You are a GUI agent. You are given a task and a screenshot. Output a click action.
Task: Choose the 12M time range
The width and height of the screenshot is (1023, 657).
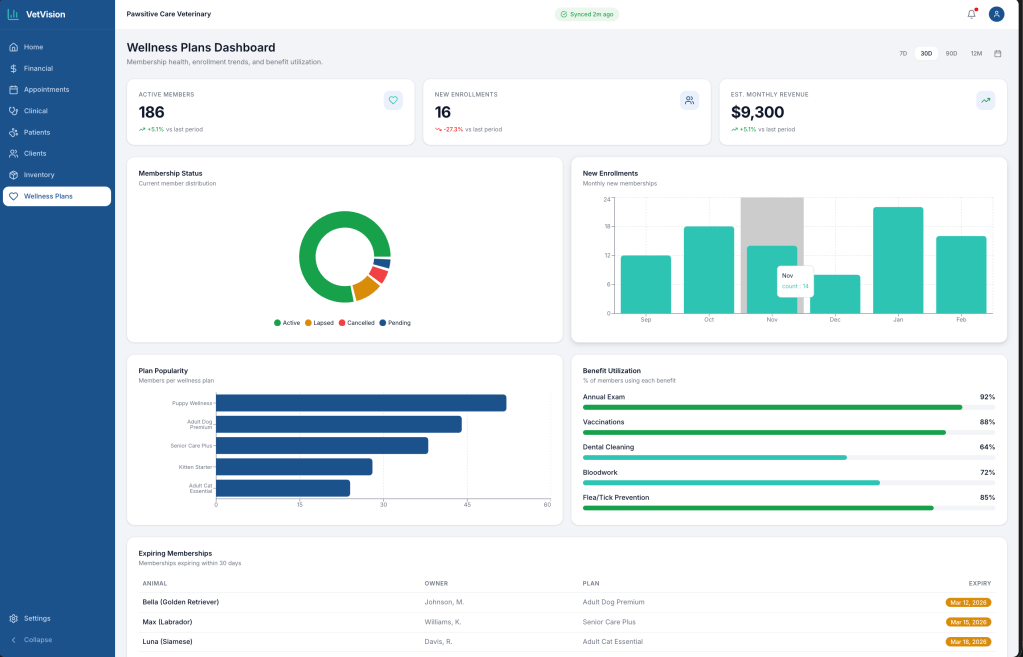point(976,54)
